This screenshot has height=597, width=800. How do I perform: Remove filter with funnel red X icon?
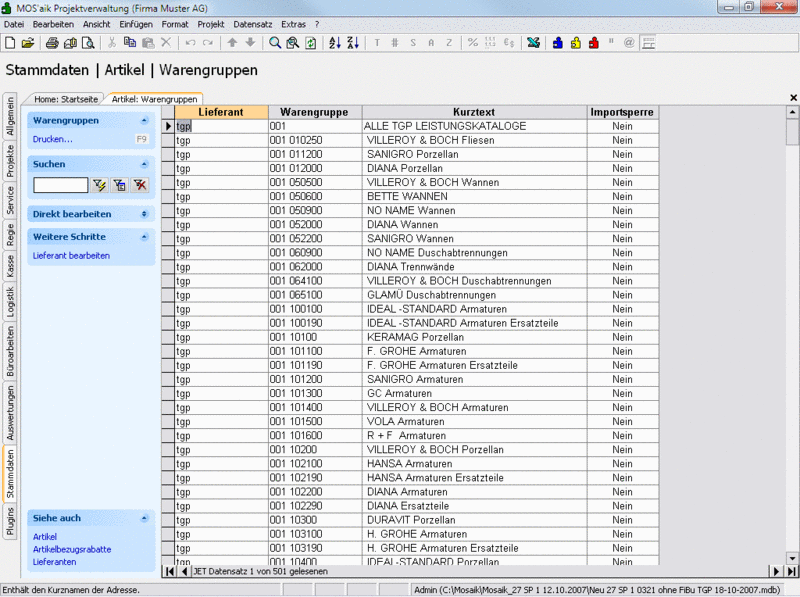coord(140,185)
